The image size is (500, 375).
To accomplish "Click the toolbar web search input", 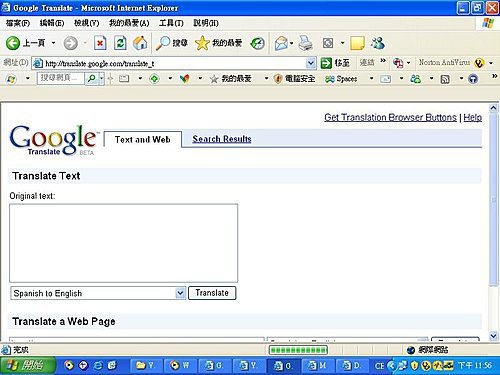I will click(x=60, y=79).
